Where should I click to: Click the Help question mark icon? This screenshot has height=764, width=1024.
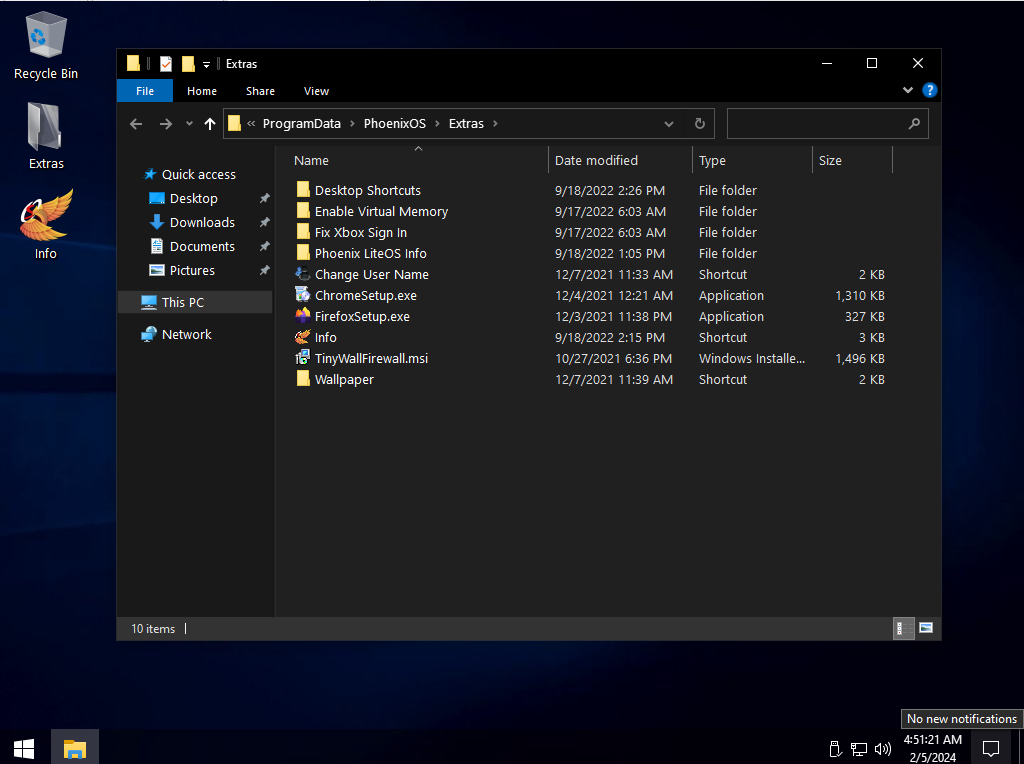pos(929,90)
